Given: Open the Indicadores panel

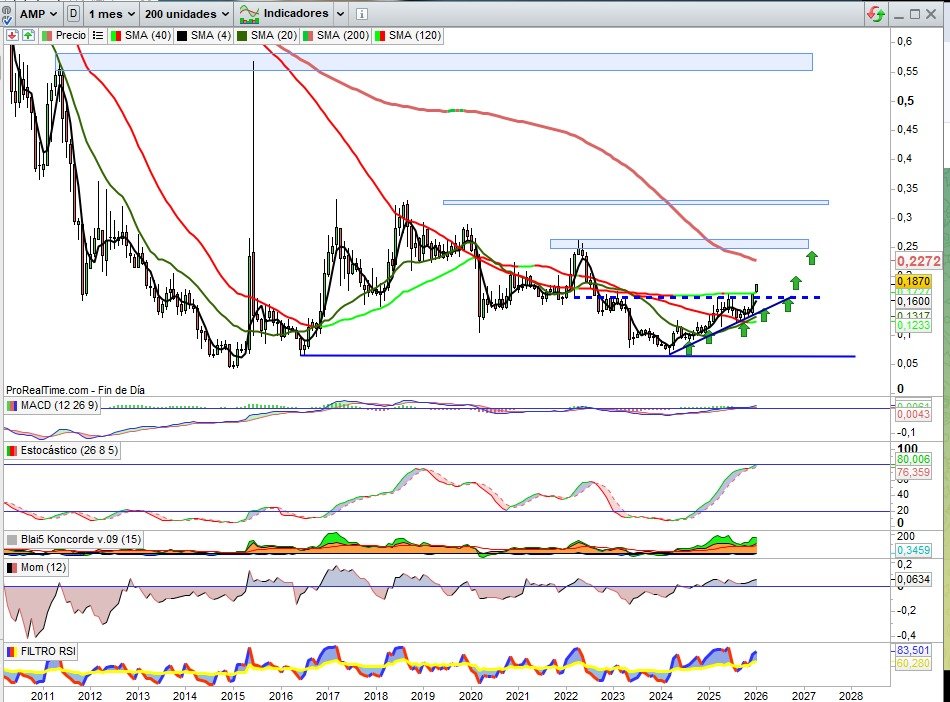Looking at the screenshot, I should tap(284, 13).
